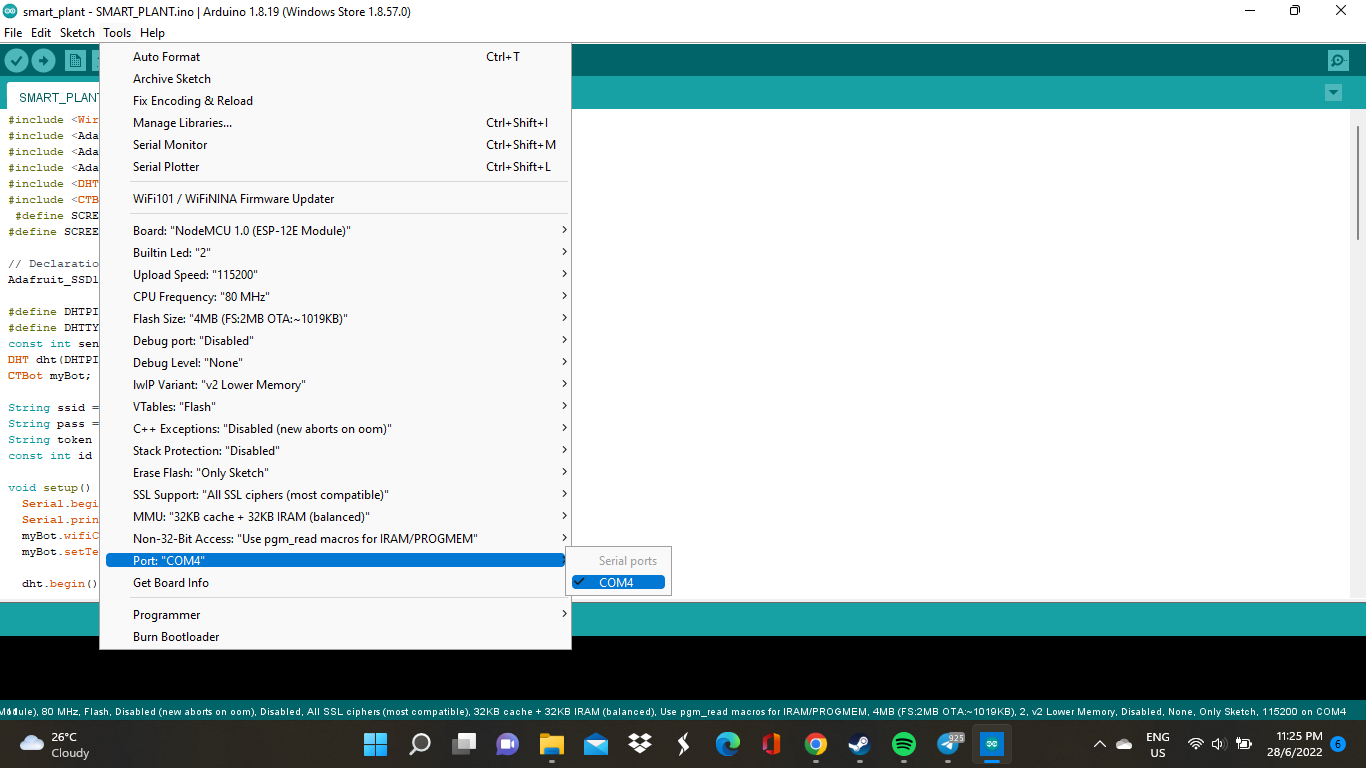The width and height of the screenshot is (1366, 768).
Task: Open WiFi101 / WiFiNINA Firmware Updater
Action: pos(335,199)
